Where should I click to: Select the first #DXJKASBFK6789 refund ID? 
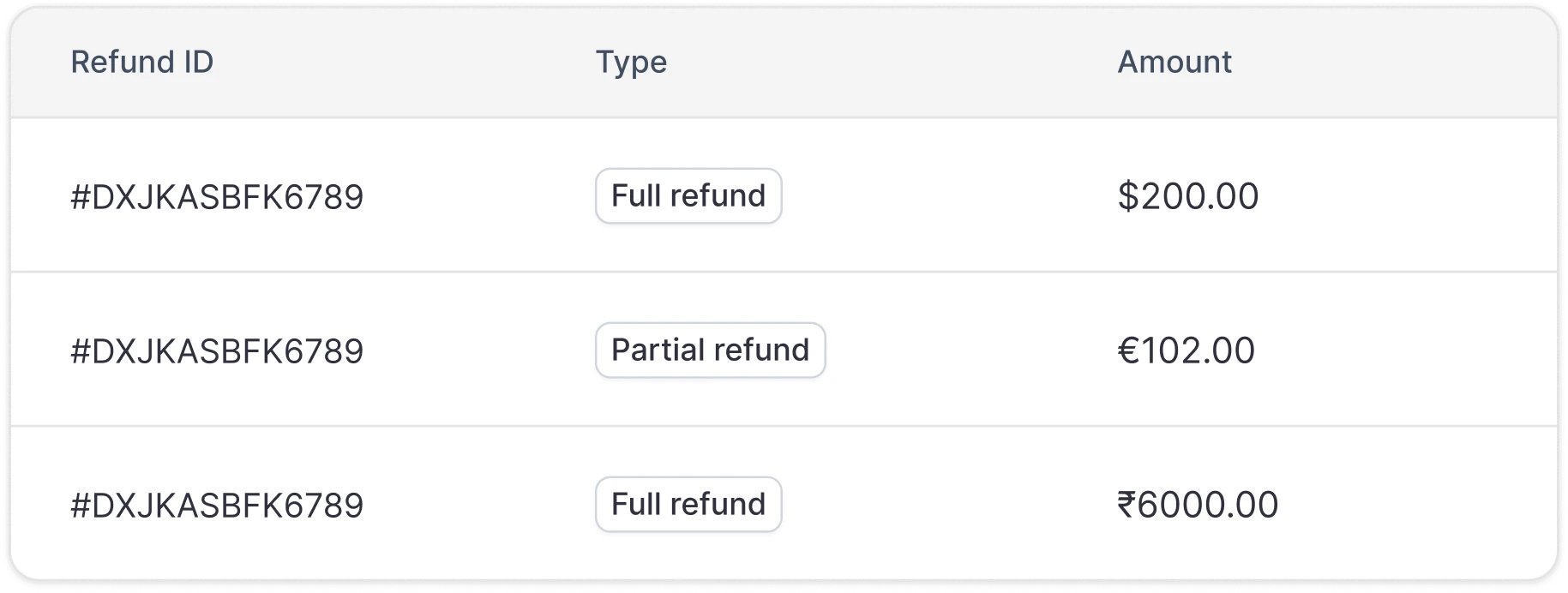tap(217, 195)
